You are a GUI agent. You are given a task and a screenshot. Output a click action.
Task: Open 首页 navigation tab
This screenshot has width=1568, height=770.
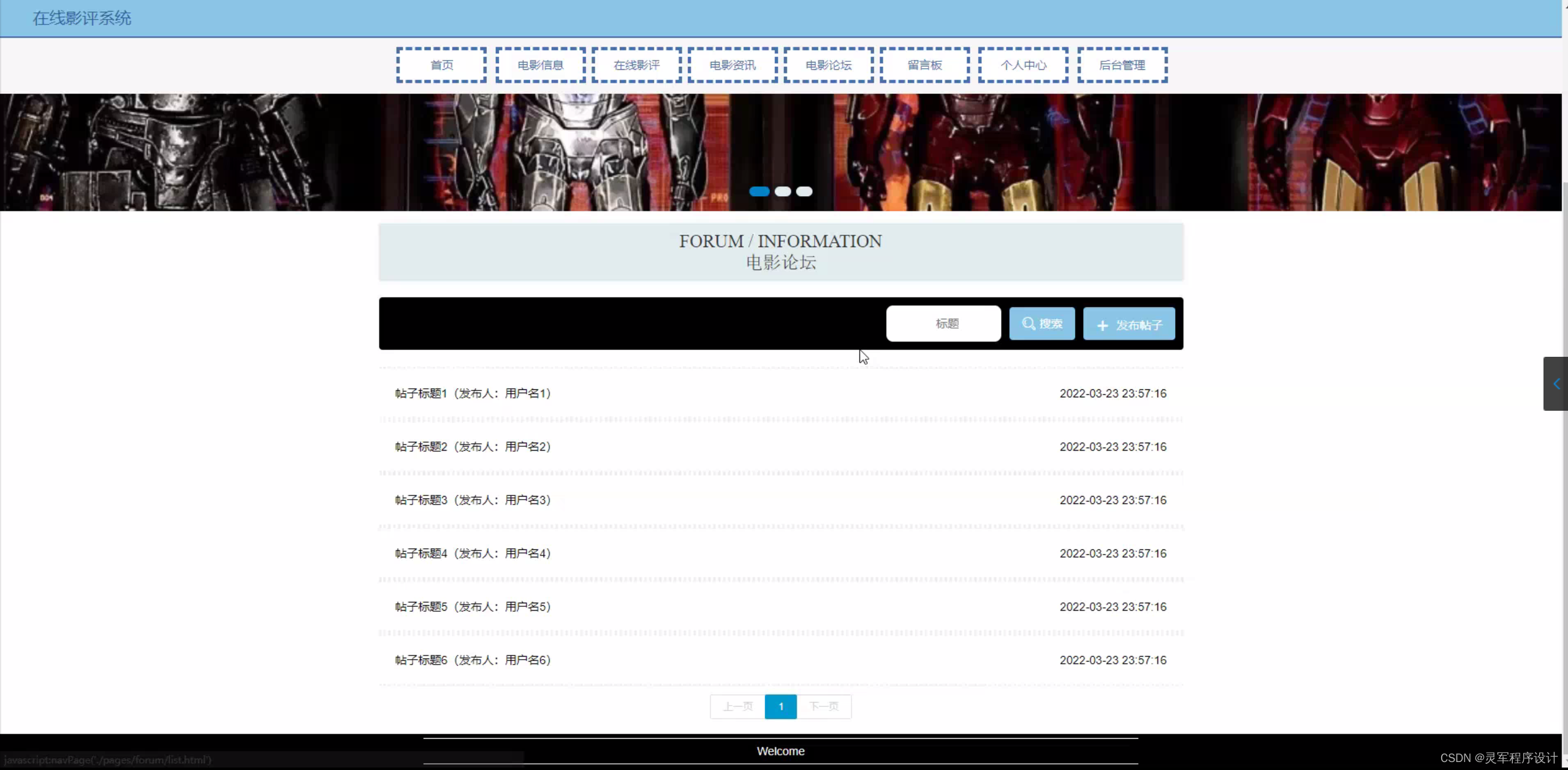pos(441,65)
